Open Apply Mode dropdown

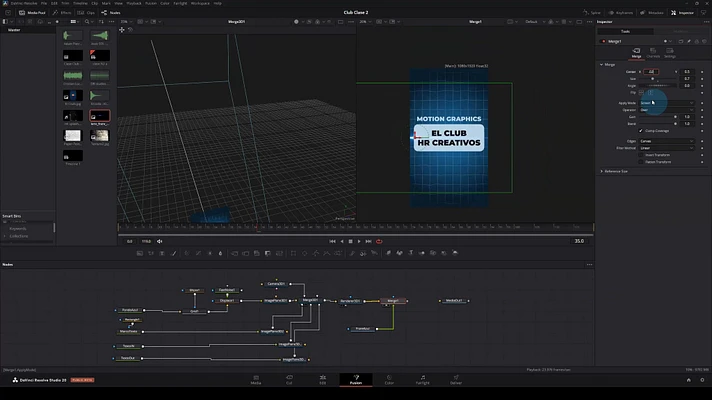[x=667, y=103]
